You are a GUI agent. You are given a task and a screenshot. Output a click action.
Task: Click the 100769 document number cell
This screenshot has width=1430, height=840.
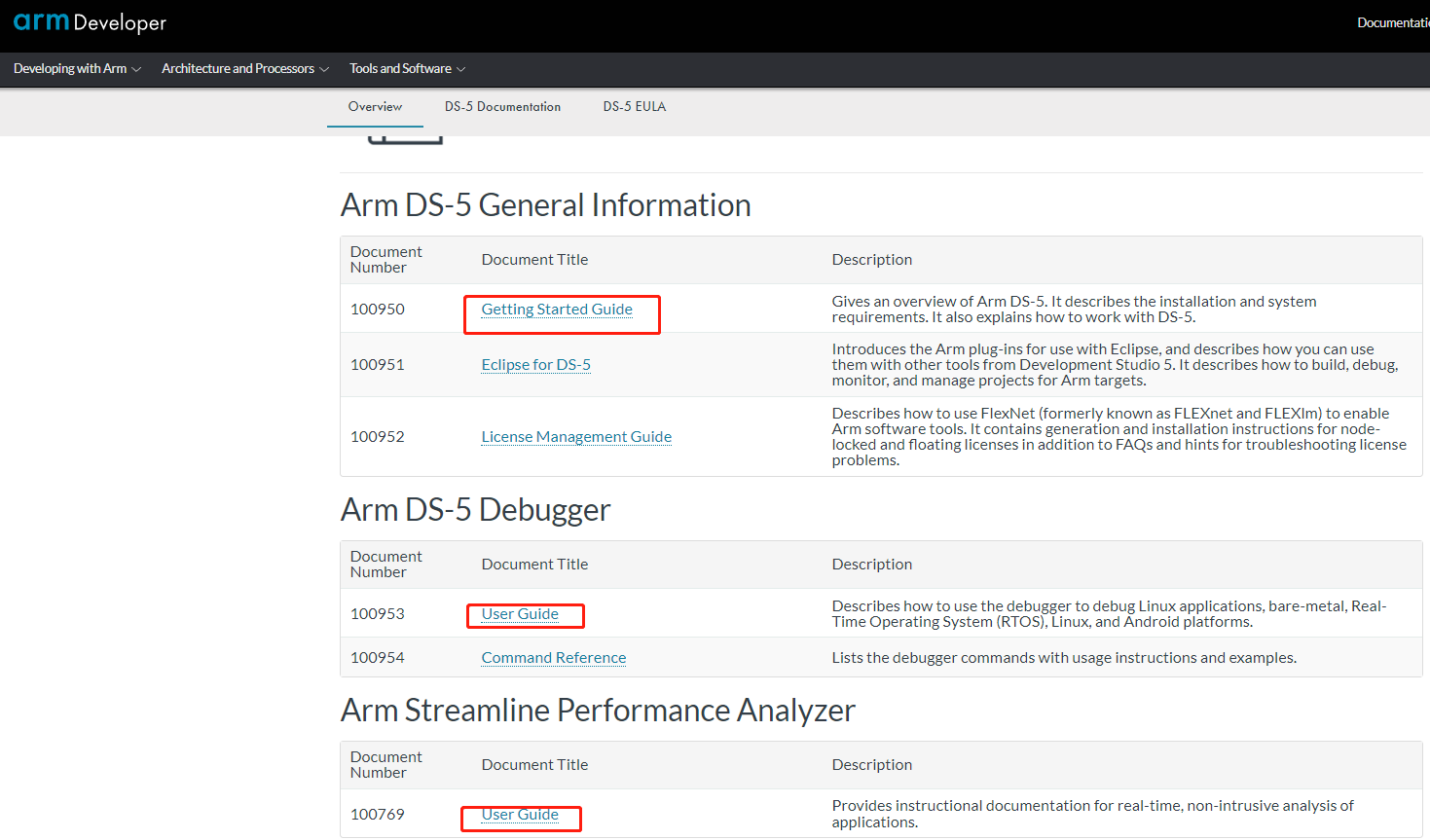[377, 814]
